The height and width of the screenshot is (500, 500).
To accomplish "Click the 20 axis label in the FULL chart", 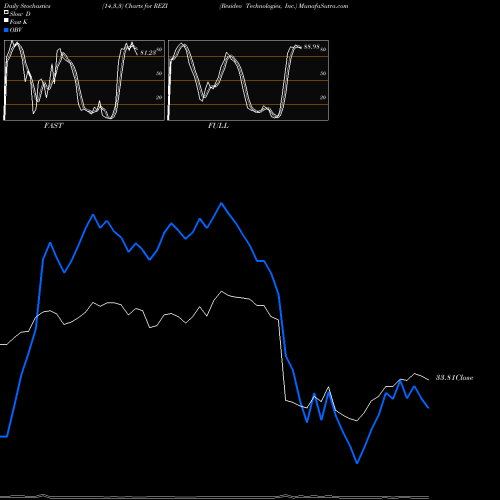I will (323, 97).
